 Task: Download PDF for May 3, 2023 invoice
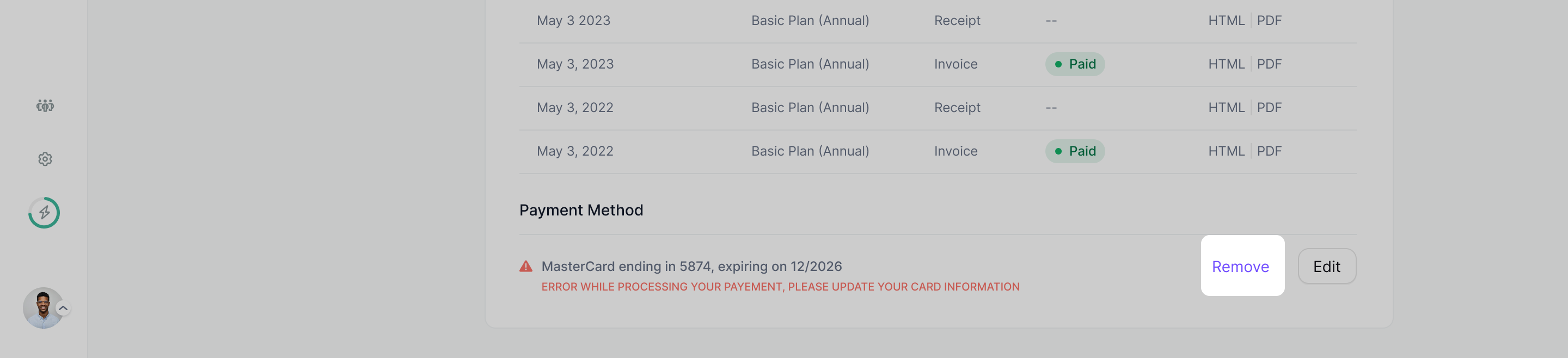pos(1269,64)
